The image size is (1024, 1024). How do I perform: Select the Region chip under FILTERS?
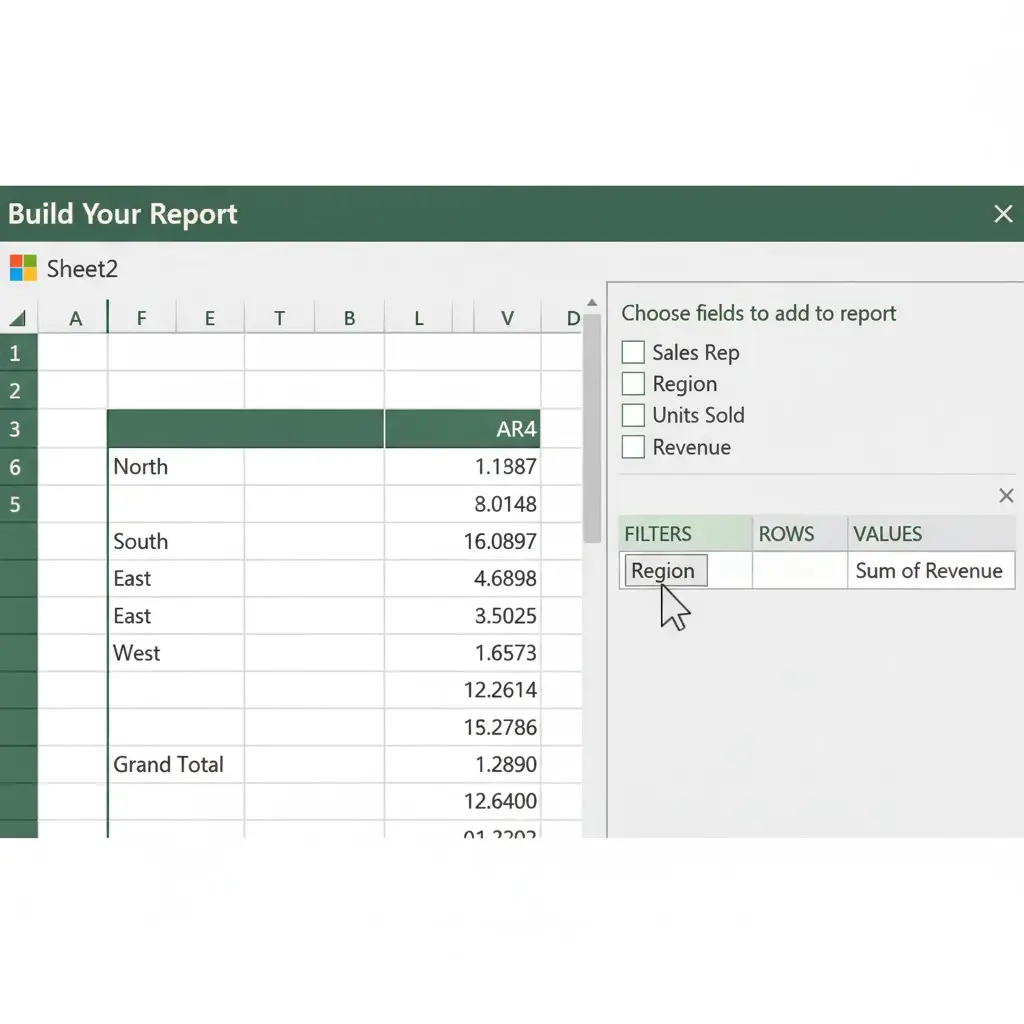point(664,570)
